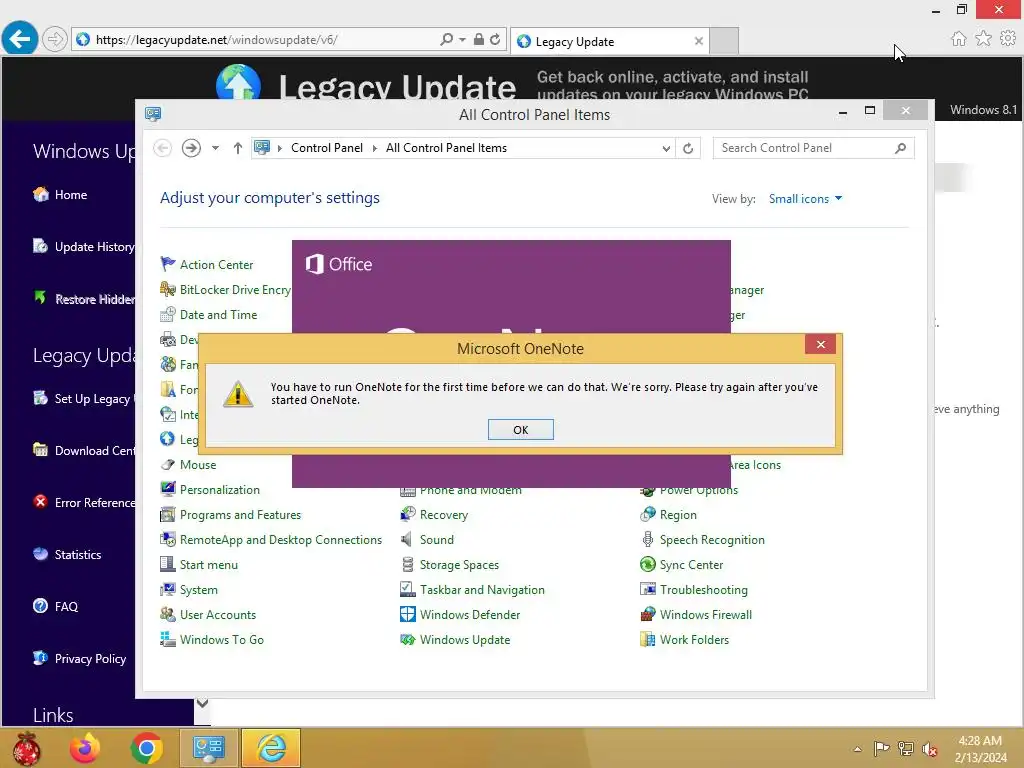This screenshot has width=1024, height=768.
Task: Open the Internet Explorer search dropdown arrow
Action: pyautogui.click(x=462, y=40)
